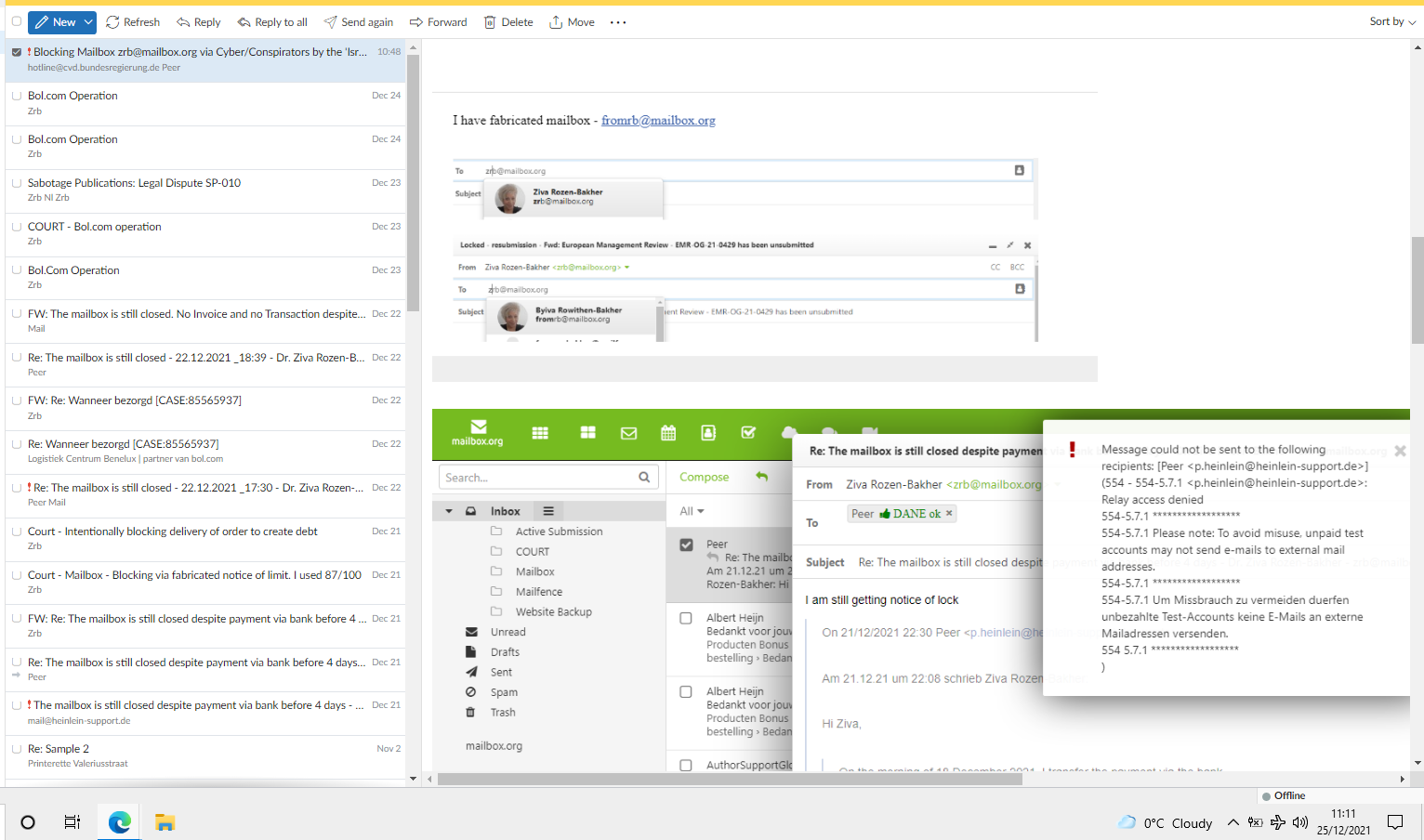Click Compose in the mailbox.org pane
The height and width of the screenshot is (840, 1424).
coord(704,478)
